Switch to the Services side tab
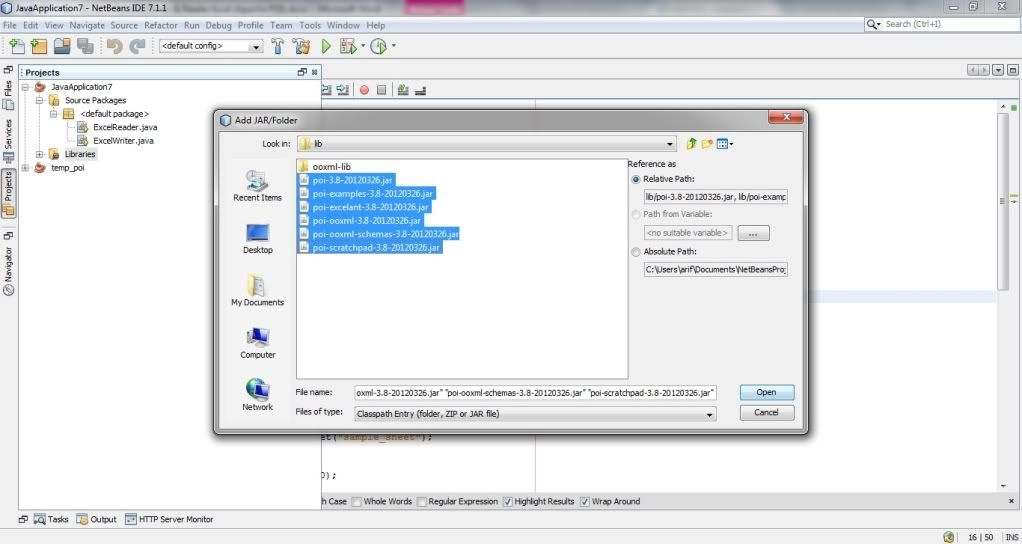Screen dimensions: 1022x544 point(8,140)
